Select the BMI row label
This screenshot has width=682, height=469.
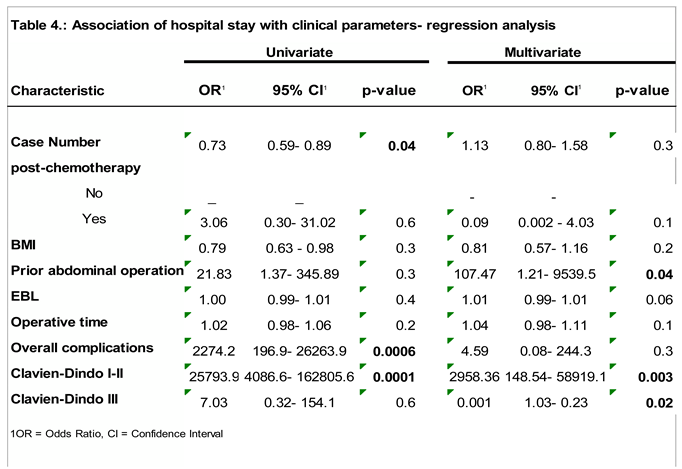(x=25, y=245)
